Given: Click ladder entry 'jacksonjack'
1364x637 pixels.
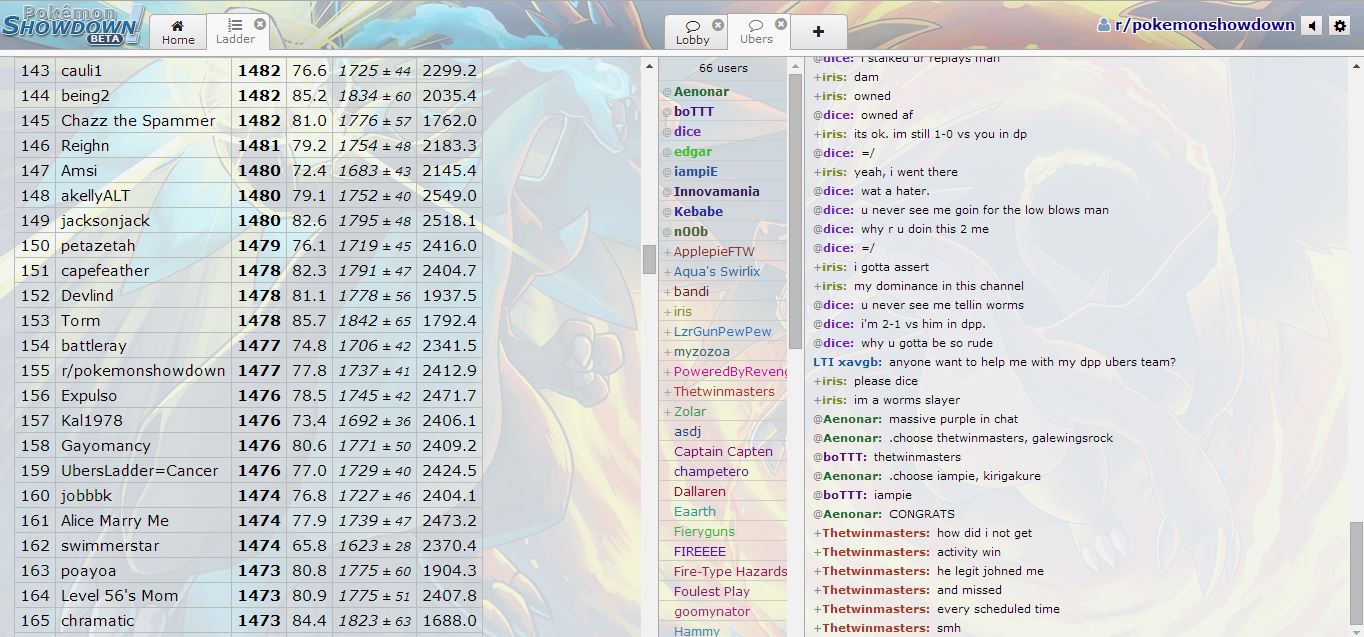Looking at the screenshot, I should coord(105,221).
